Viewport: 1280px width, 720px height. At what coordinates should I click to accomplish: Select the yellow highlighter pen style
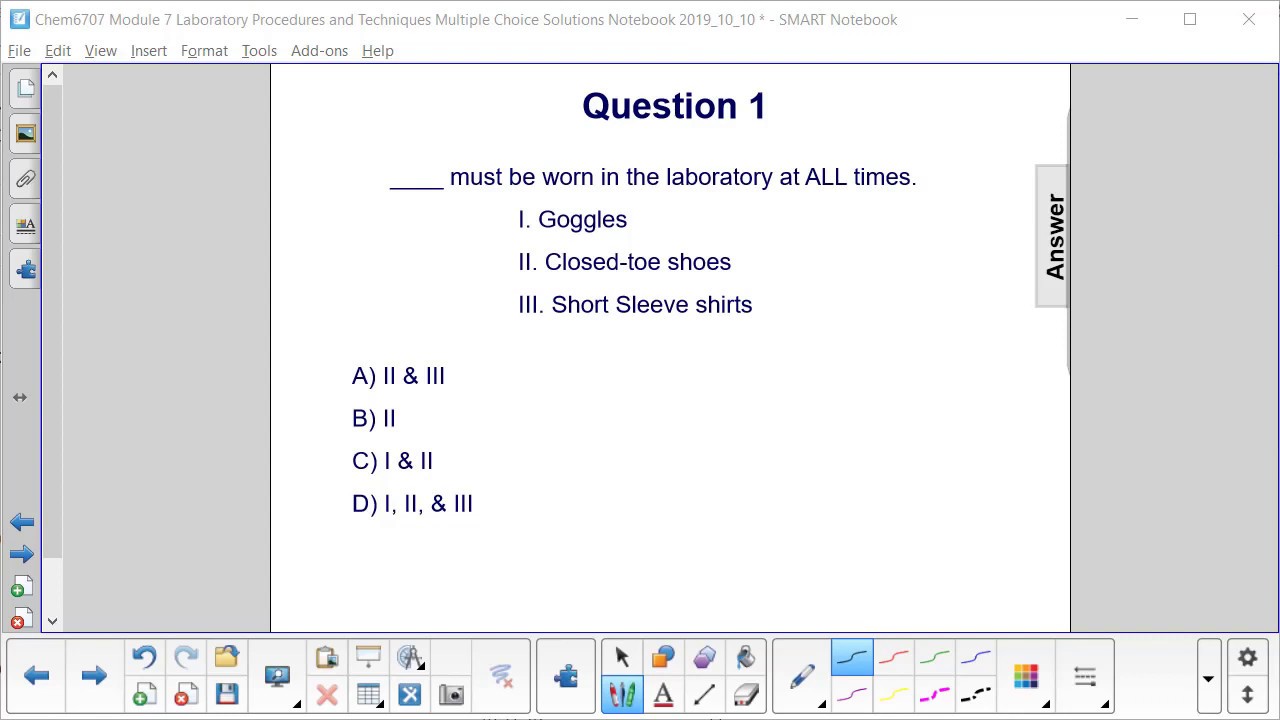pos(893,695)
